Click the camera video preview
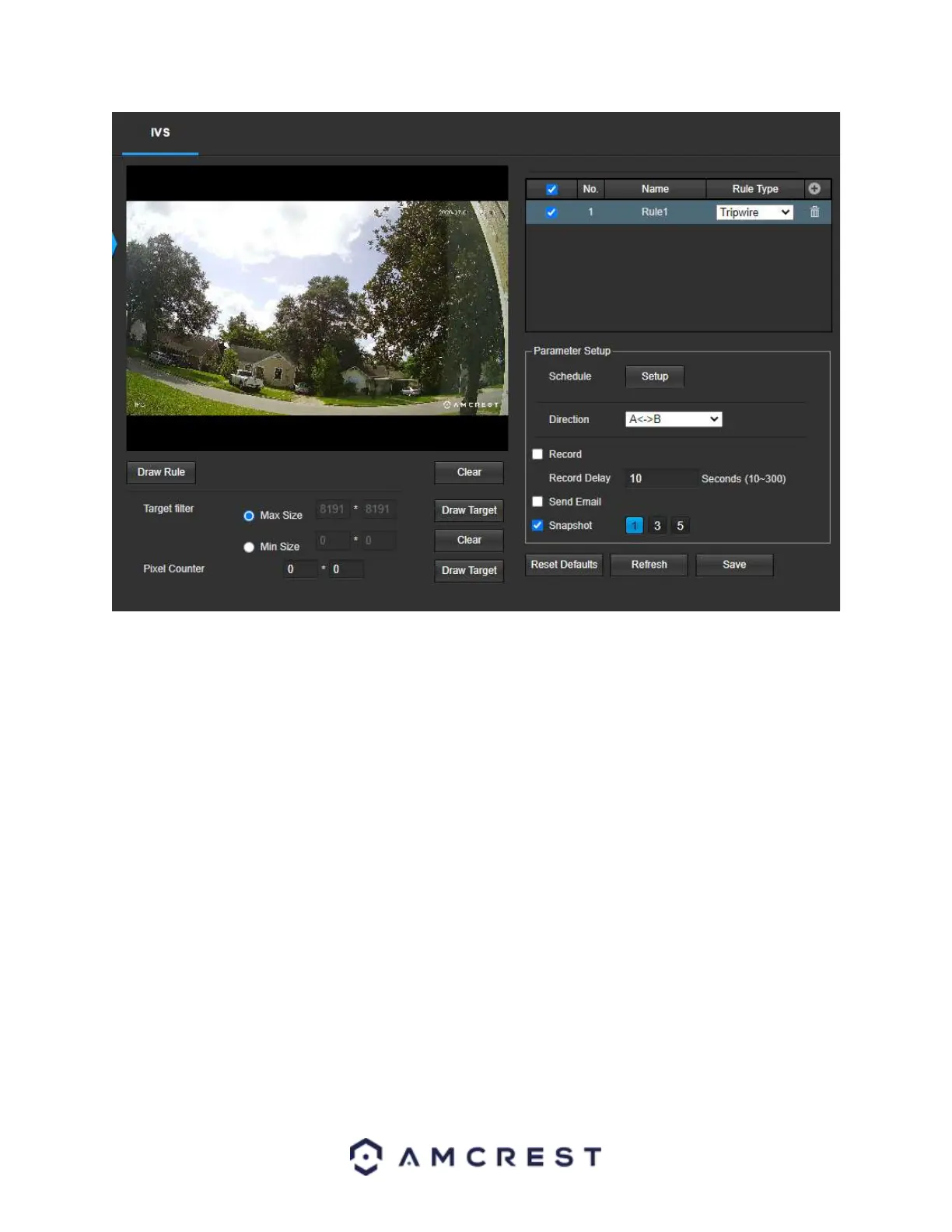 point(317,308)
